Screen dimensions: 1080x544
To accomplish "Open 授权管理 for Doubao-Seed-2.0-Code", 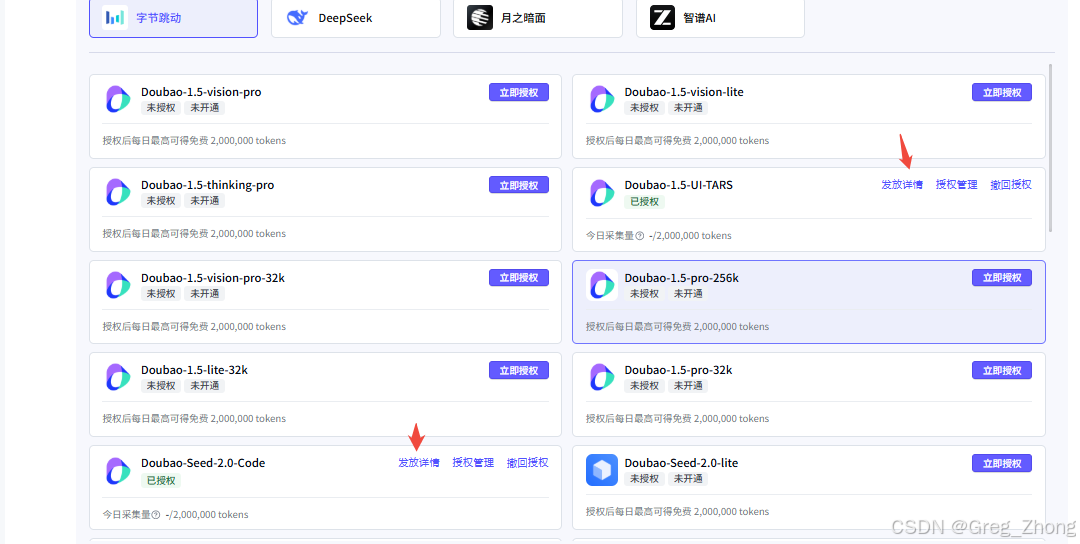I will coord(473,463).
